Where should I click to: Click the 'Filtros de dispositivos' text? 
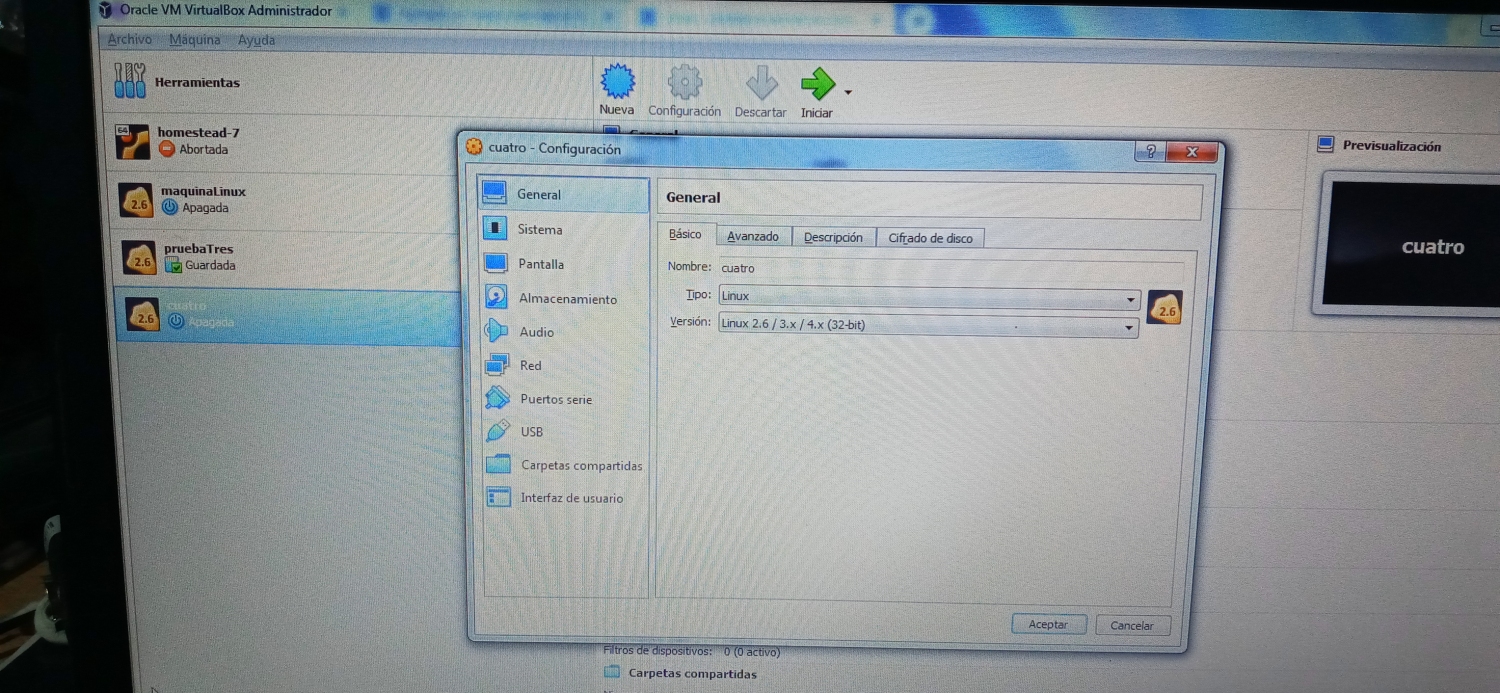tap(658, 651)
